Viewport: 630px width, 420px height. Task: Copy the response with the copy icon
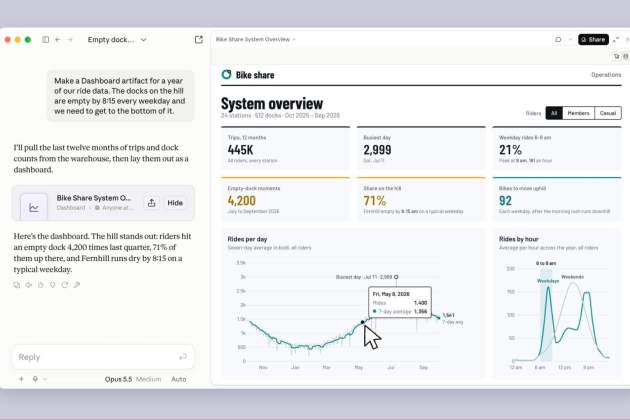point(16,285)
